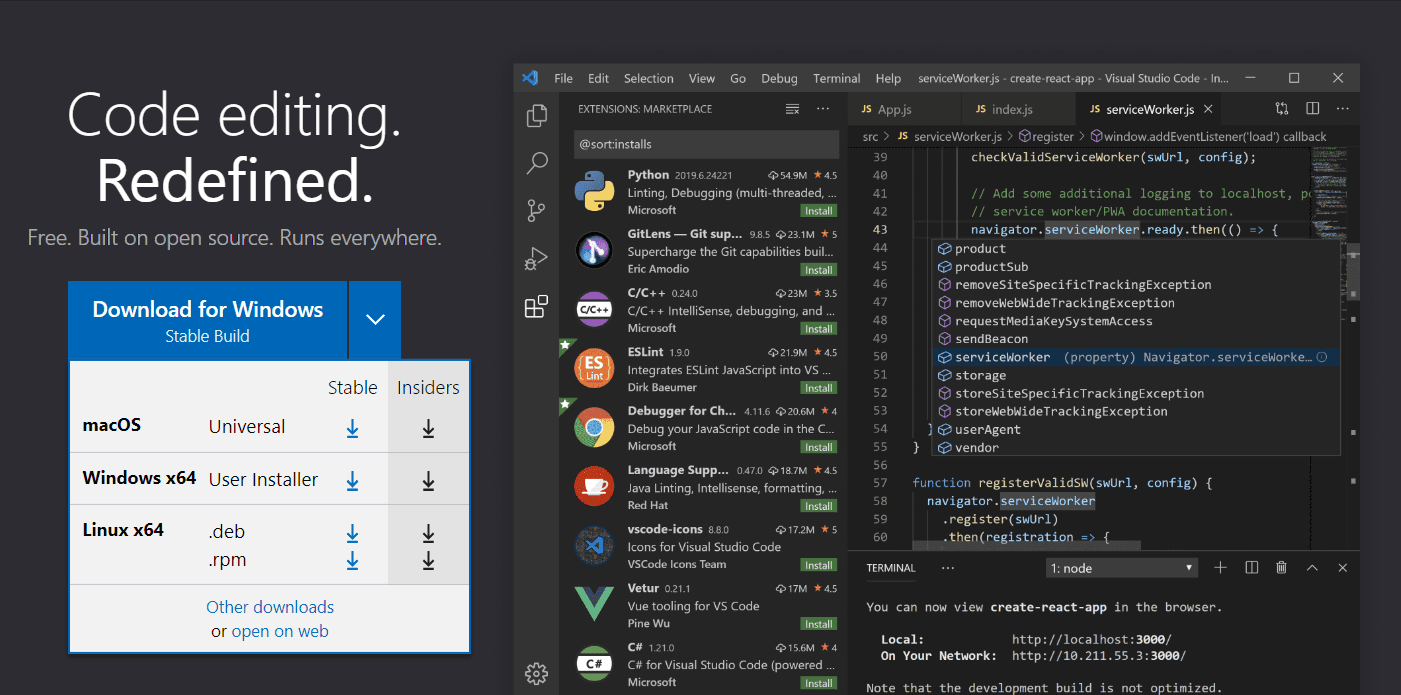The height and width of the screenshot is (695, 1401).
Task: Open the Terminal menu in menu bar
Action: (x=836, y=78)
